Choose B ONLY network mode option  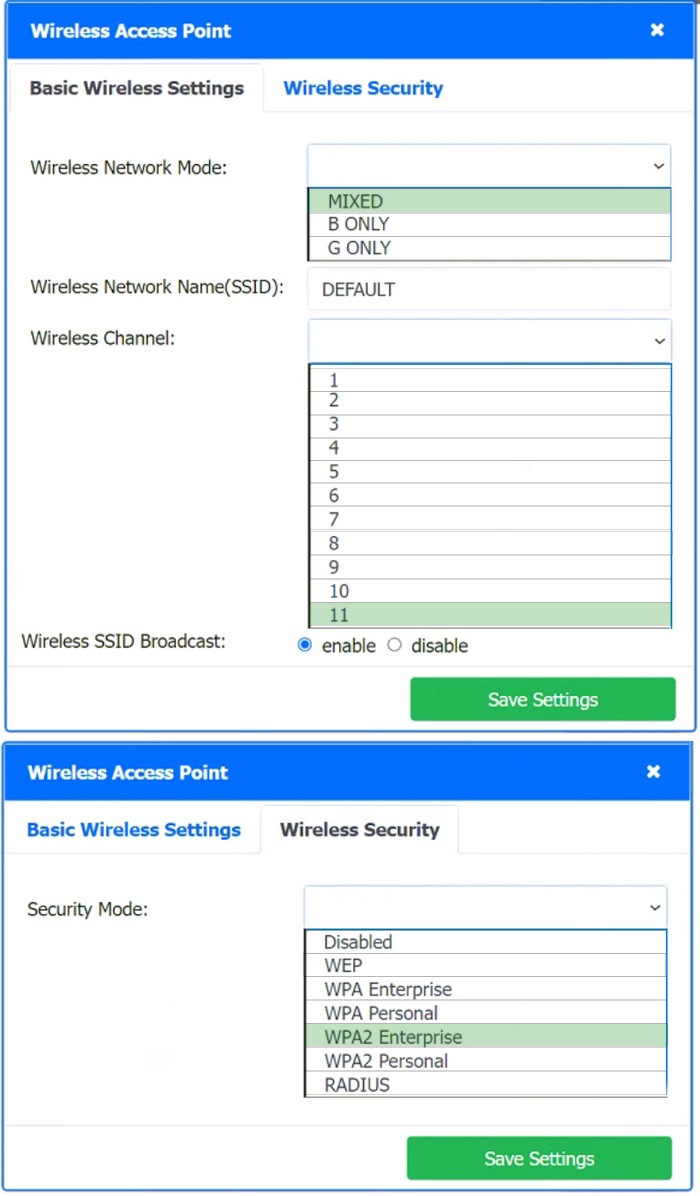click(490, 224)
